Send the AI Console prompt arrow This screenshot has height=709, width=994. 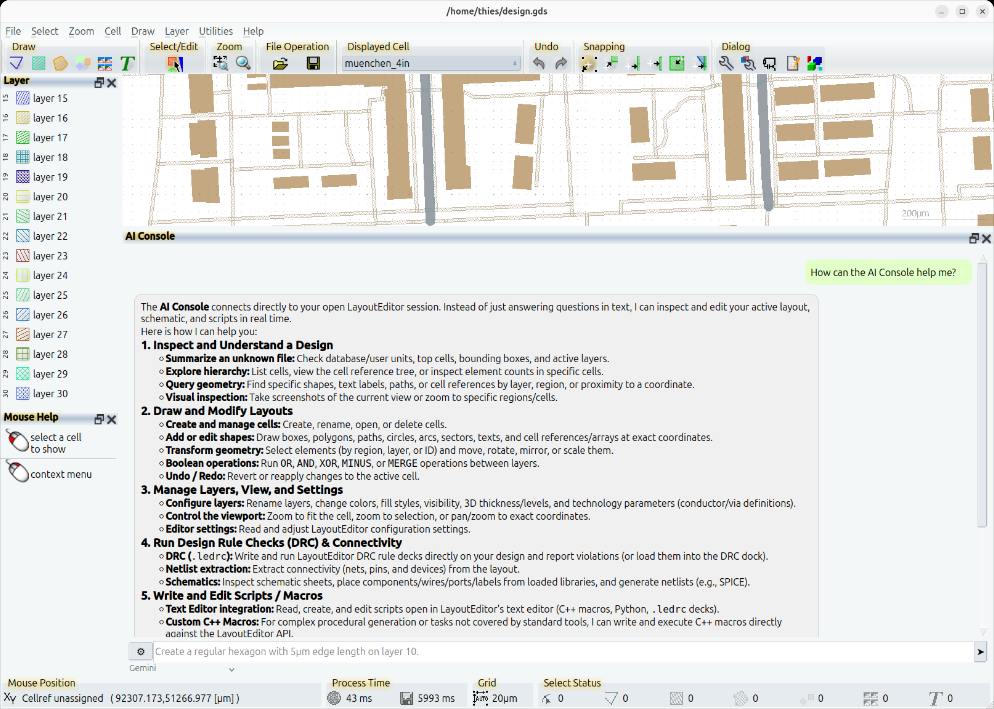981,651
